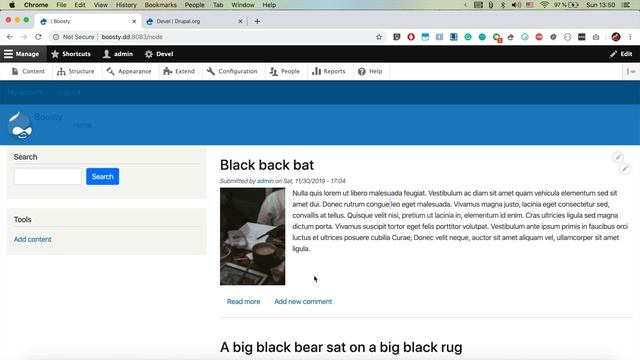
Task: Open the Reports admin menu
Action: tap(329, 71)
